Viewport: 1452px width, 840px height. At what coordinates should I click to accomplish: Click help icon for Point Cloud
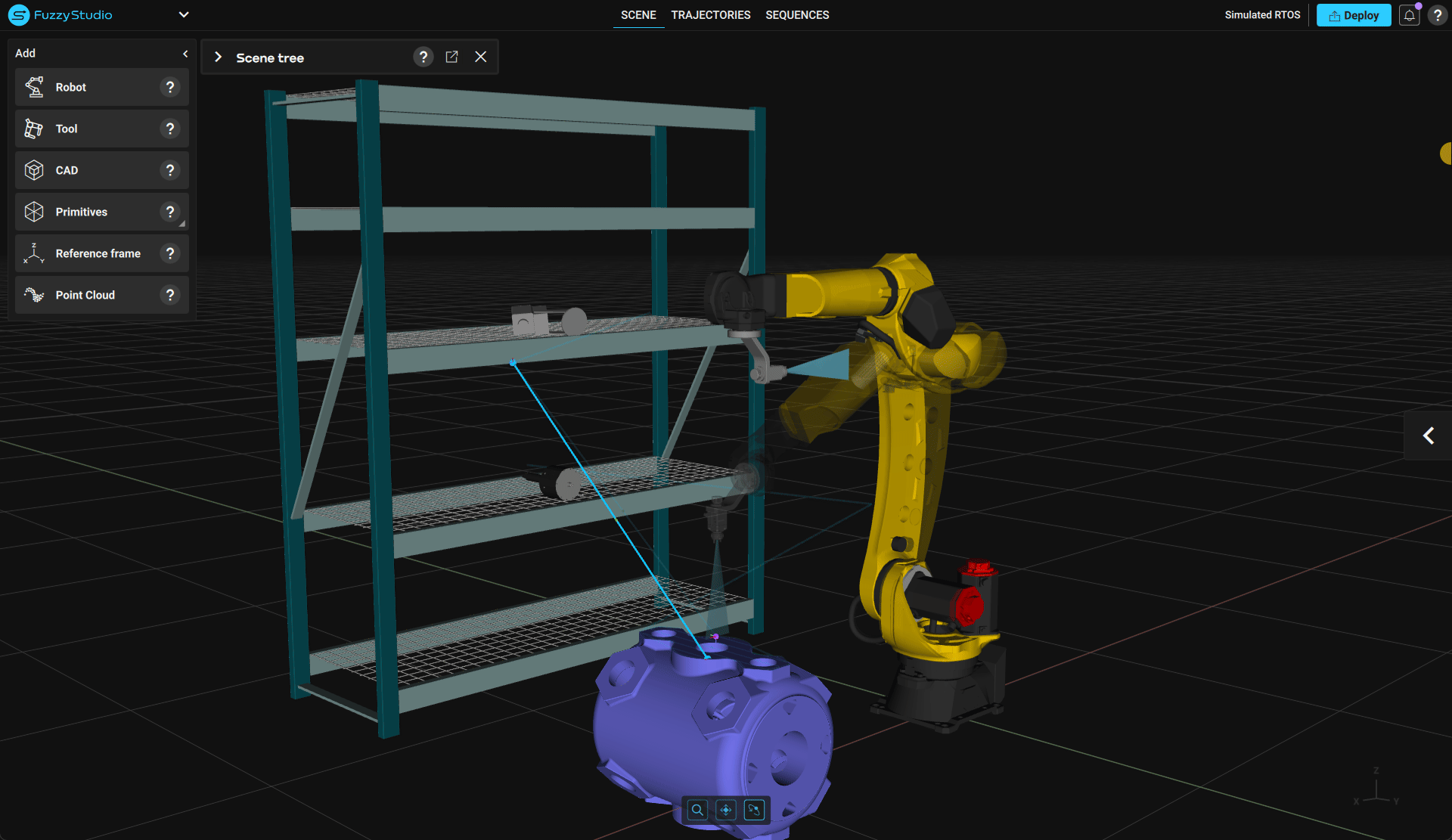170,295
